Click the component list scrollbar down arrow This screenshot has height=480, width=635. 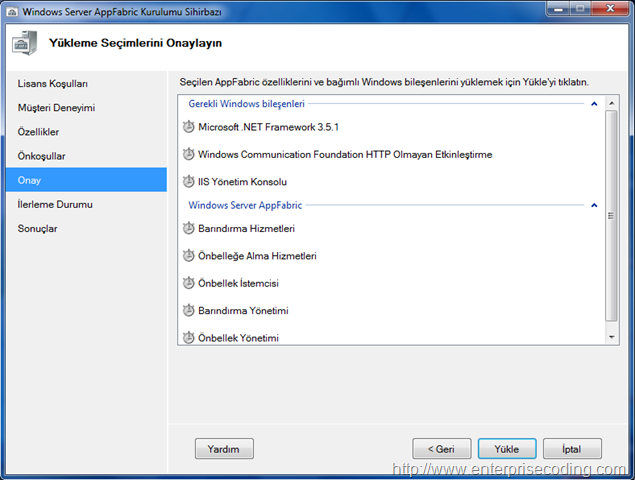612,337
